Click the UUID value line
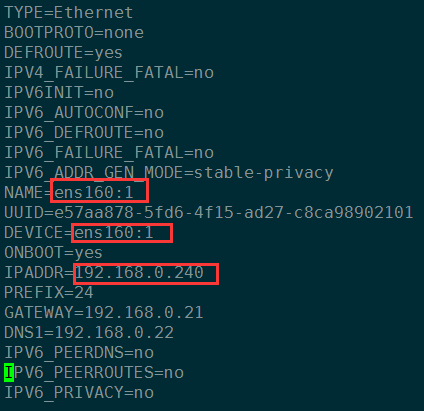 (209, 213)
